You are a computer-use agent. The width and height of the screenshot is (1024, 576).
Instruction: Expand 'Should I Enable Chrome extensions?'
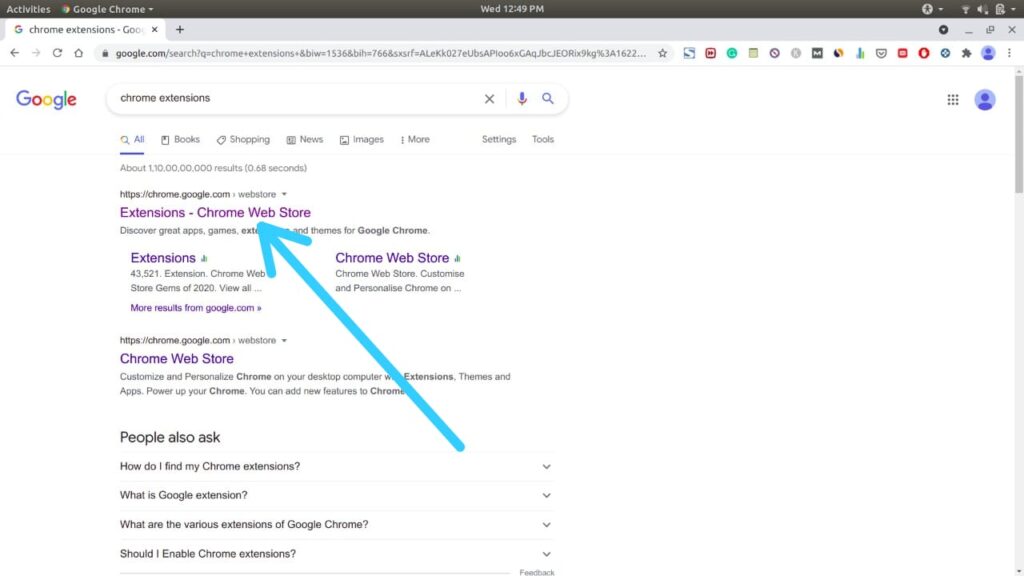point(336,554)
